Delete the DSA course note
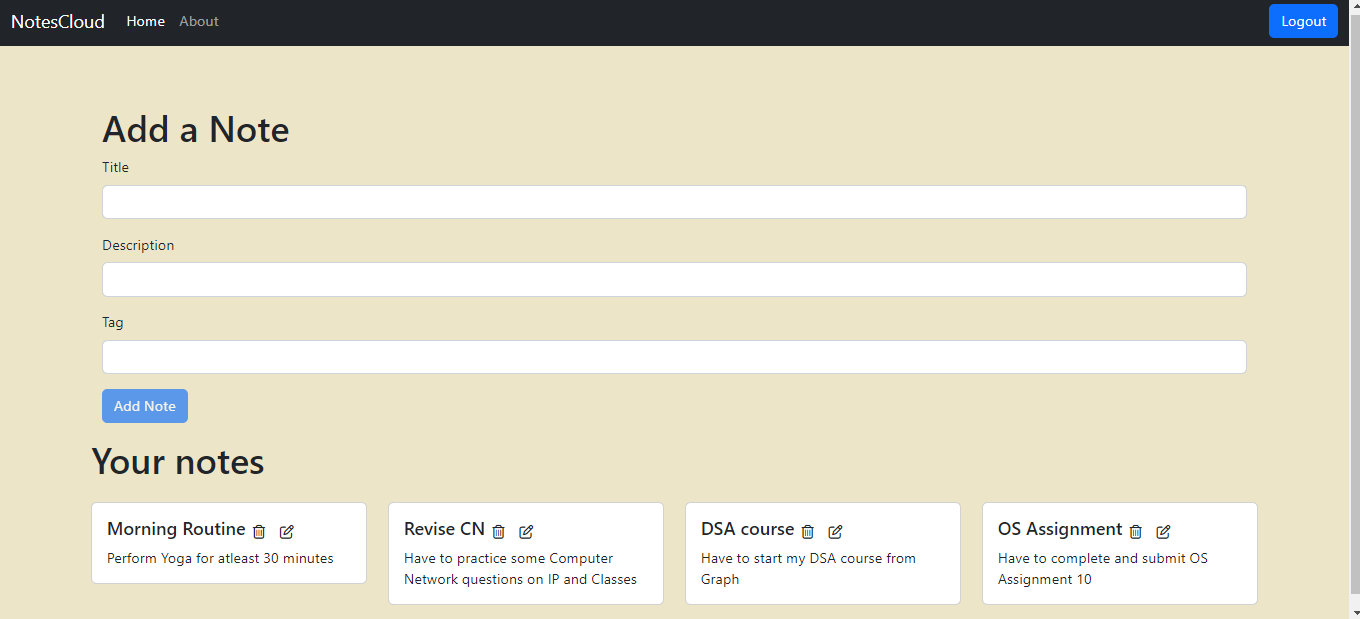The image size is (1360, 619). 808,532
